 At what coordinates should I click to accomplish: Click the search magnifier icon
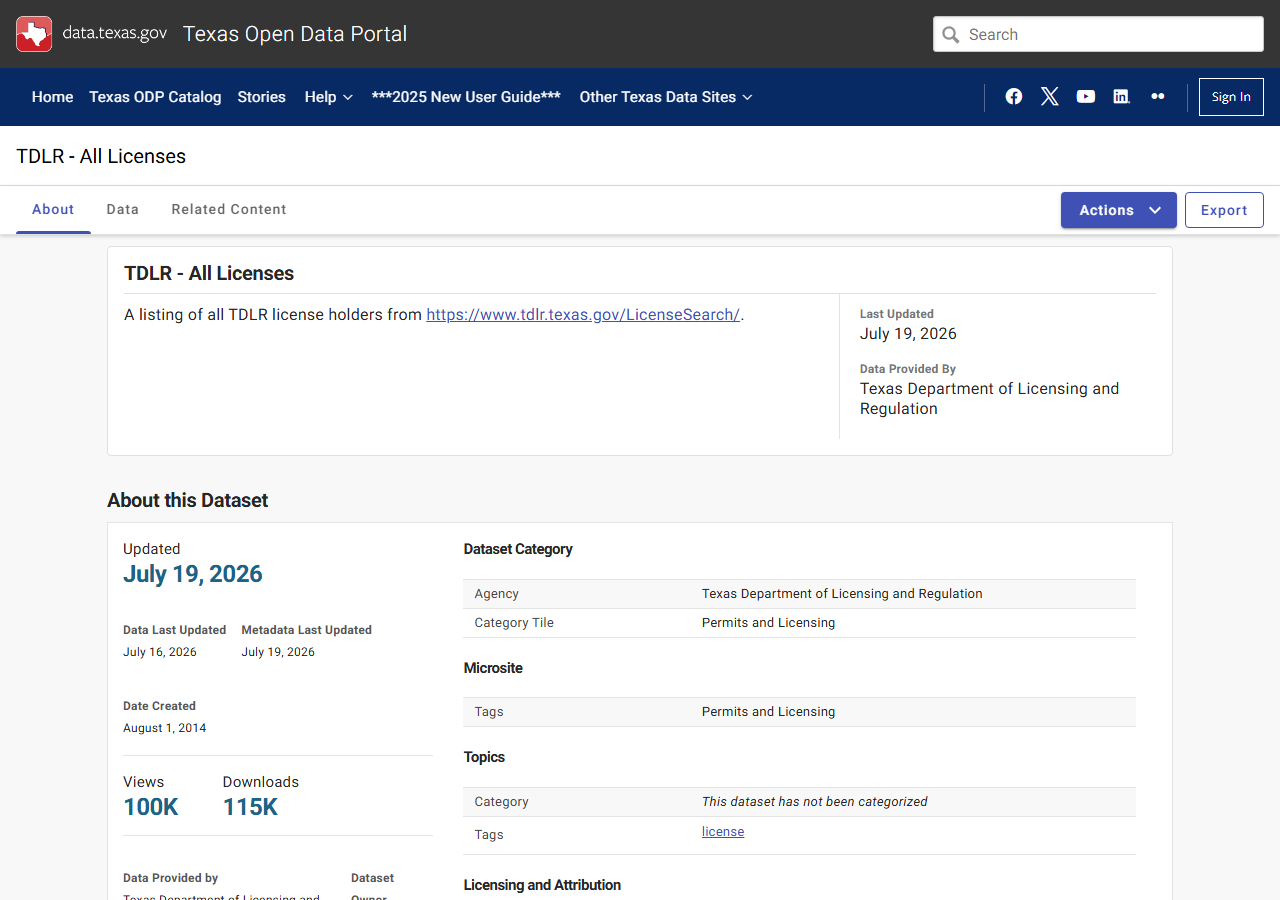click(951, 34)
